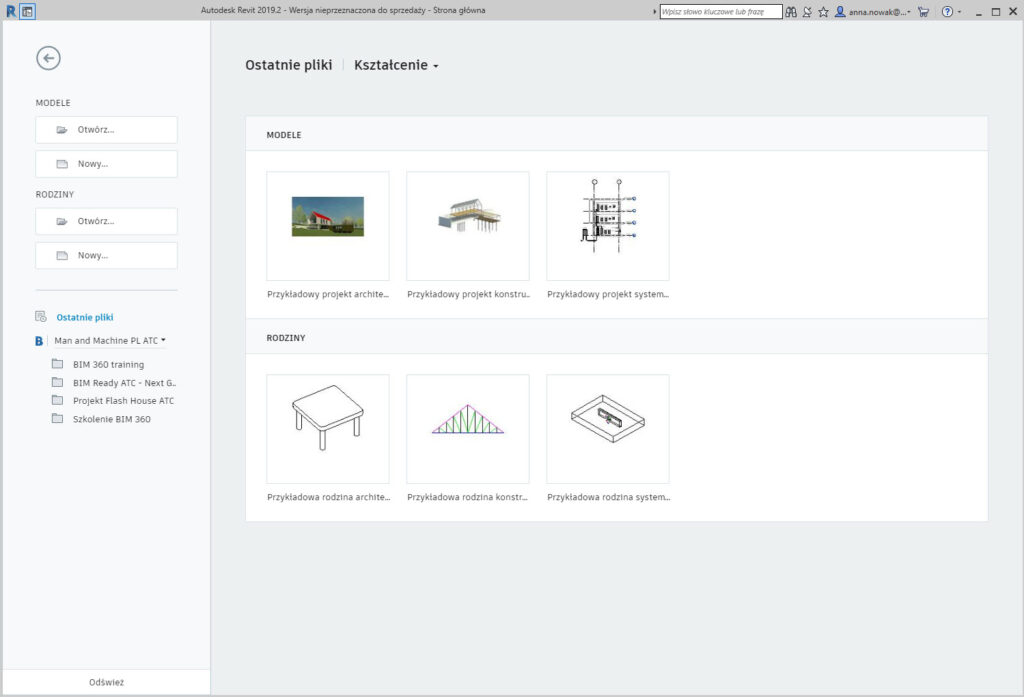Click the circular back arrow button
1024x697 pixels.
point(48,58)
